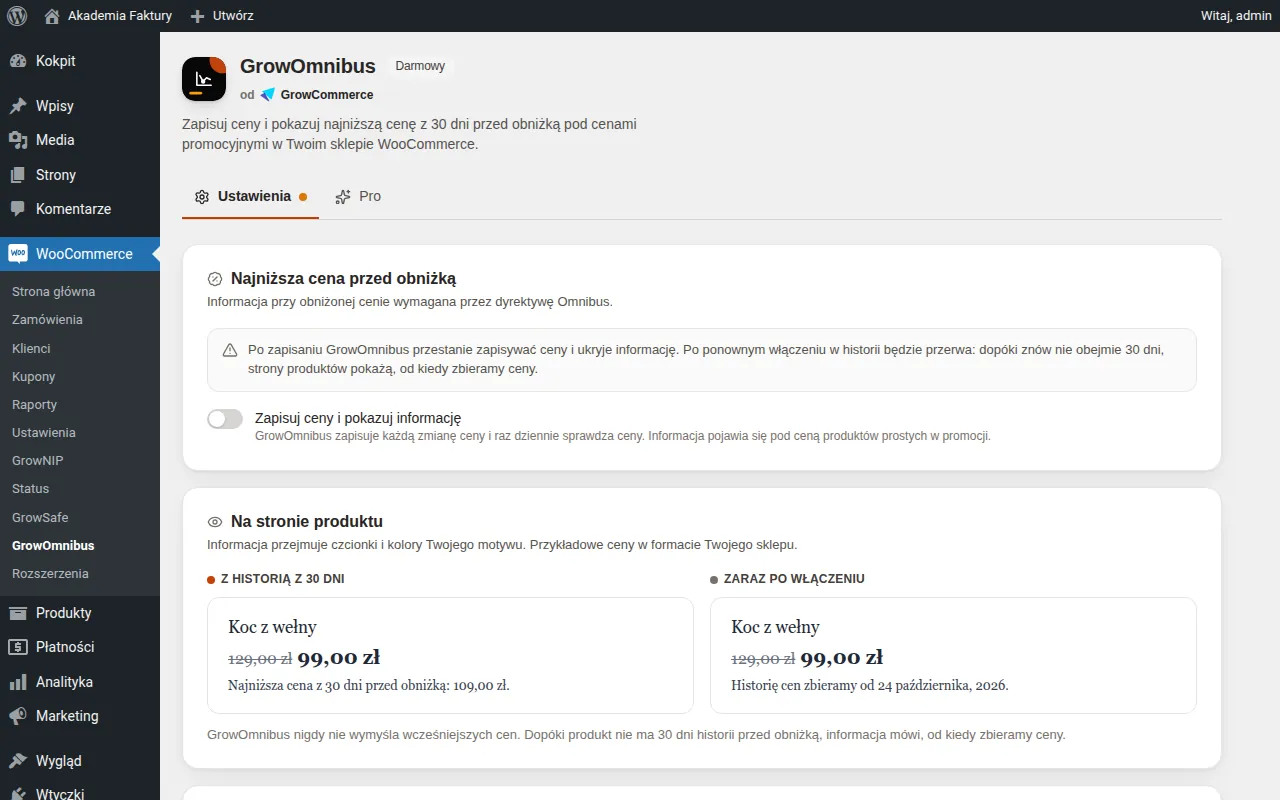Click the Kokpit dashboard icon
This screenshot has height=800, width=1280.
point(17,61)
